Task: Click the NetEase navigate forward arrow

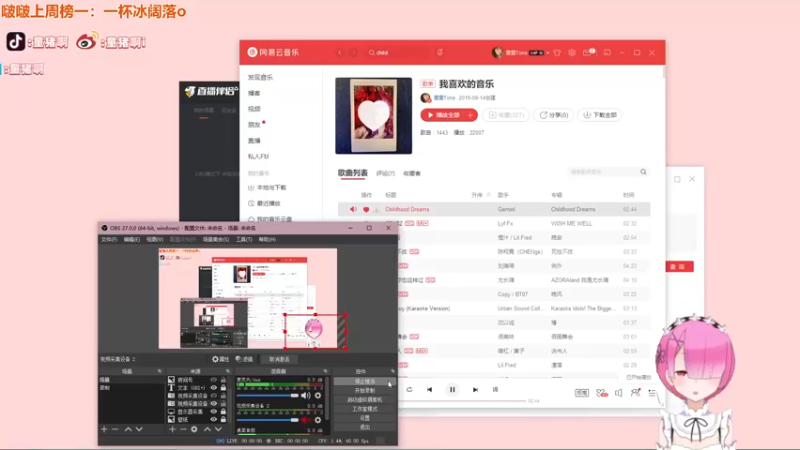Action: click(x=353, y=53)
